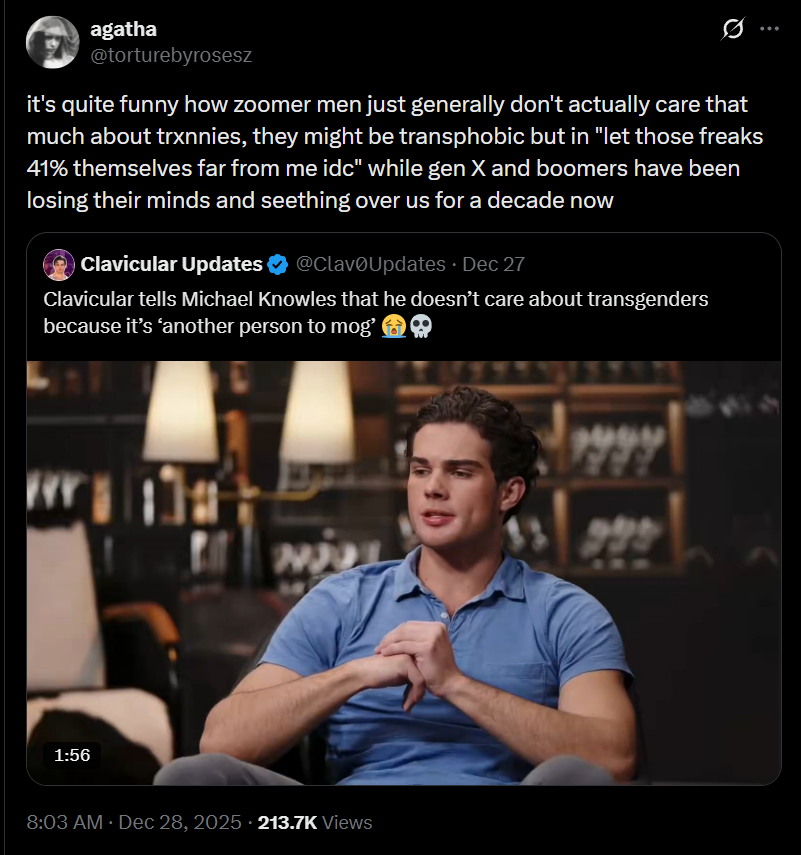Open the 8:03 AM Dec 28, 2025 timestamp

tap(134, 822)
